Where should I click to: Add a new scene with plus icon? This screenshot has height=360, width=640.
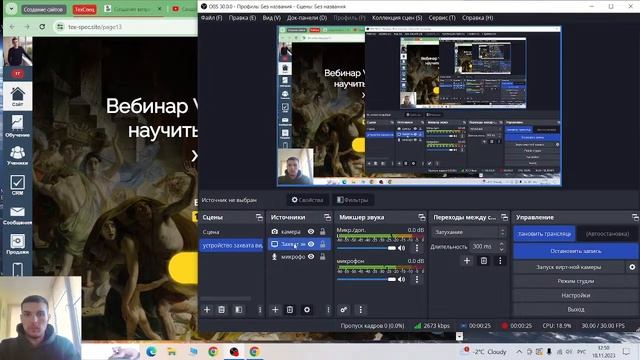(207, 310)
